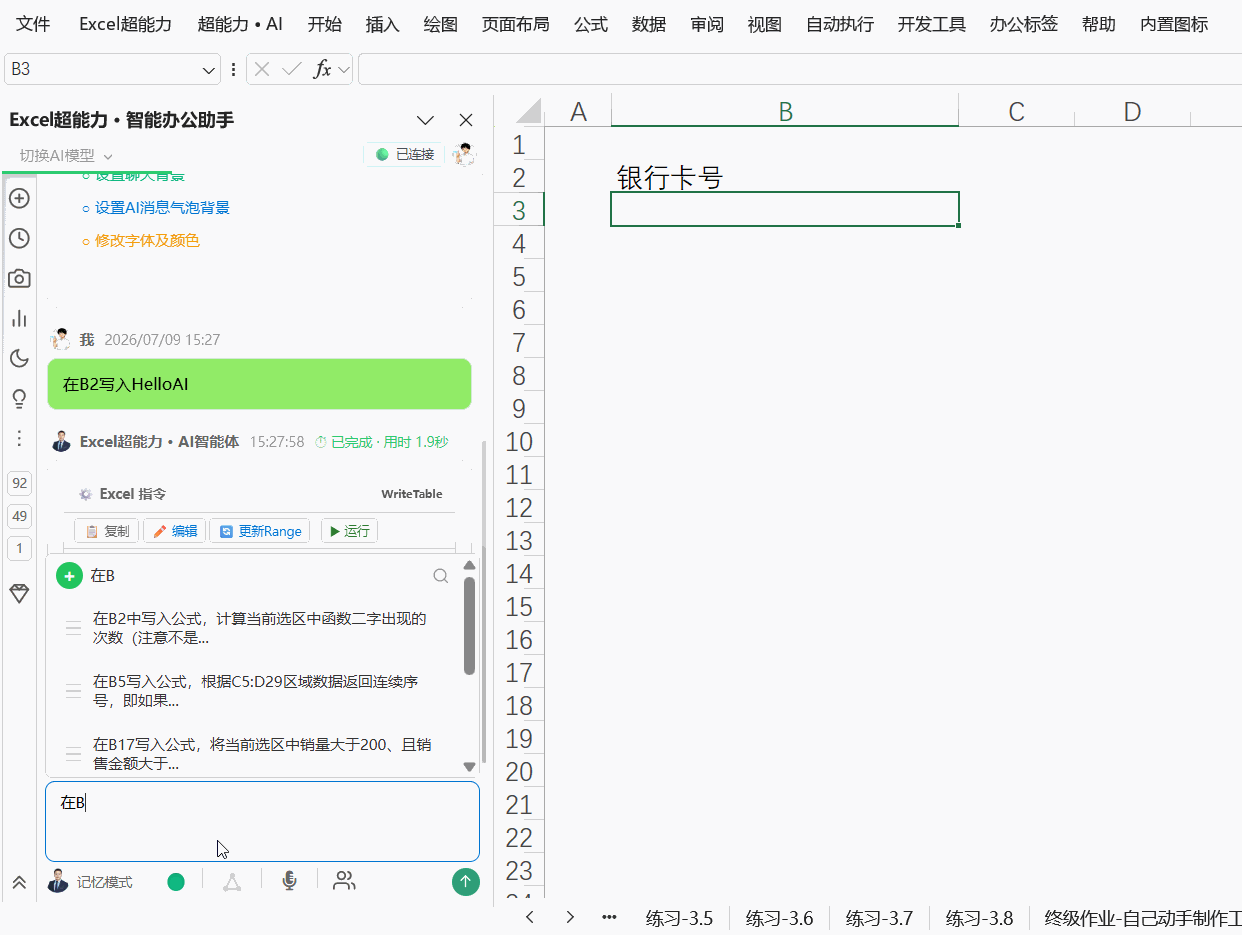
Task: Click the 复制 copy button
Action: click(106, 531)
